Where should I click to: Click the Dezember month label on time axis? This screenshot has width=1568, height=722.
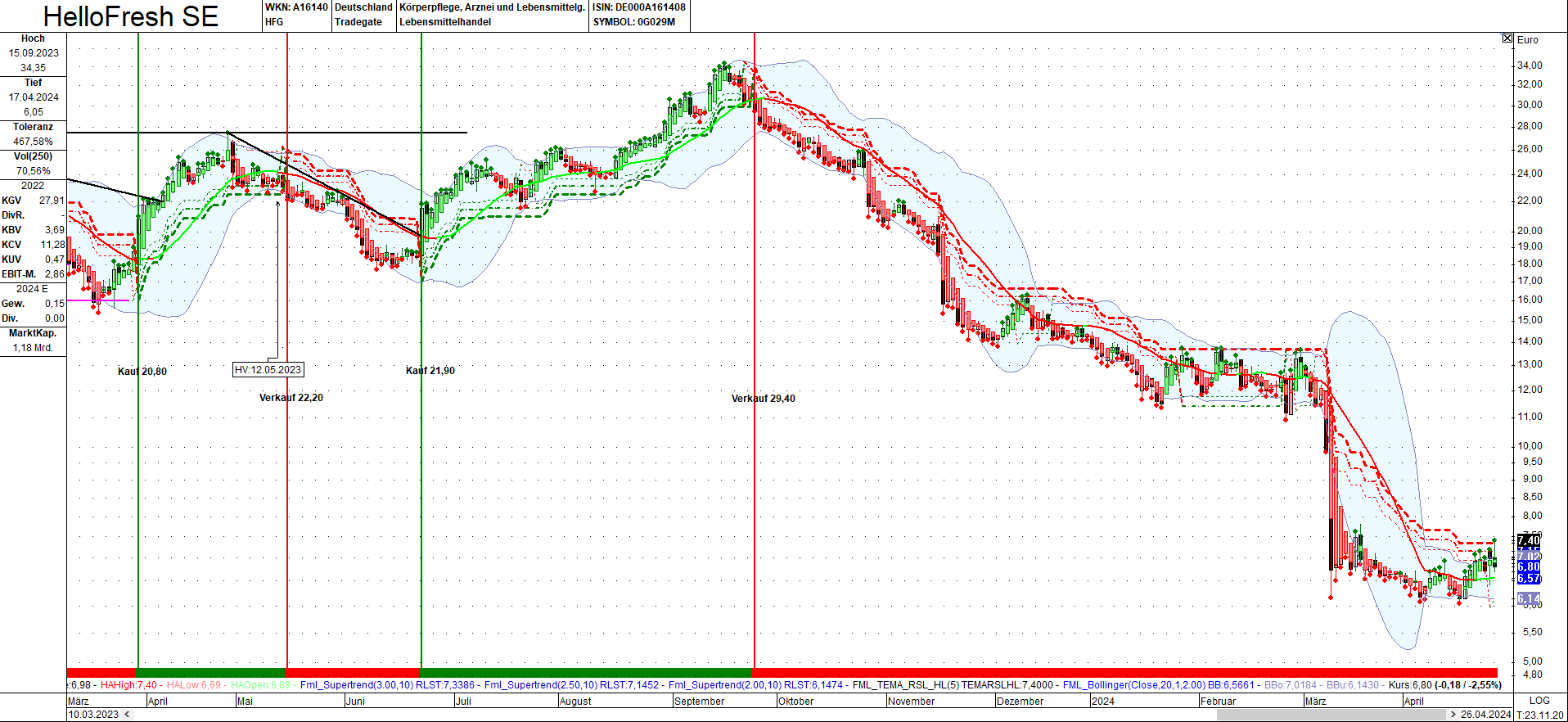click(x=1021, y=702)
